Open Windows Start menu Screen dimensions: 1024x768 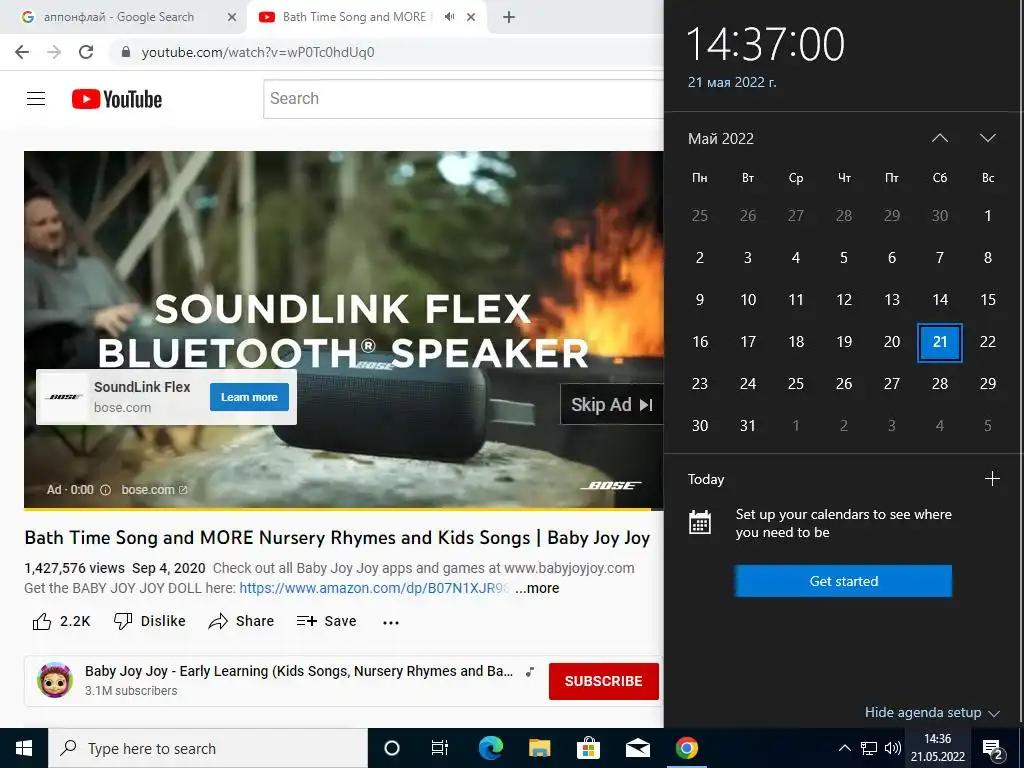pyautogui.click(x=24, y=748)
